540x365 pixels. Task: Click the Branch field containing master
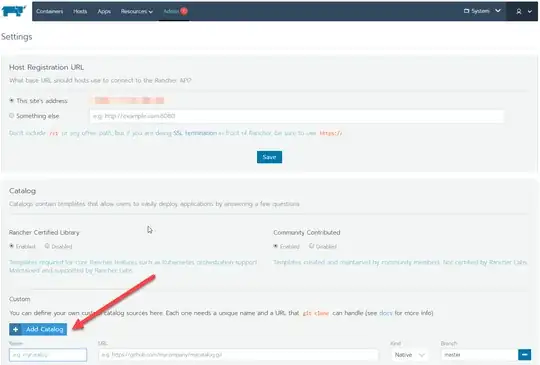coord(479,355)
